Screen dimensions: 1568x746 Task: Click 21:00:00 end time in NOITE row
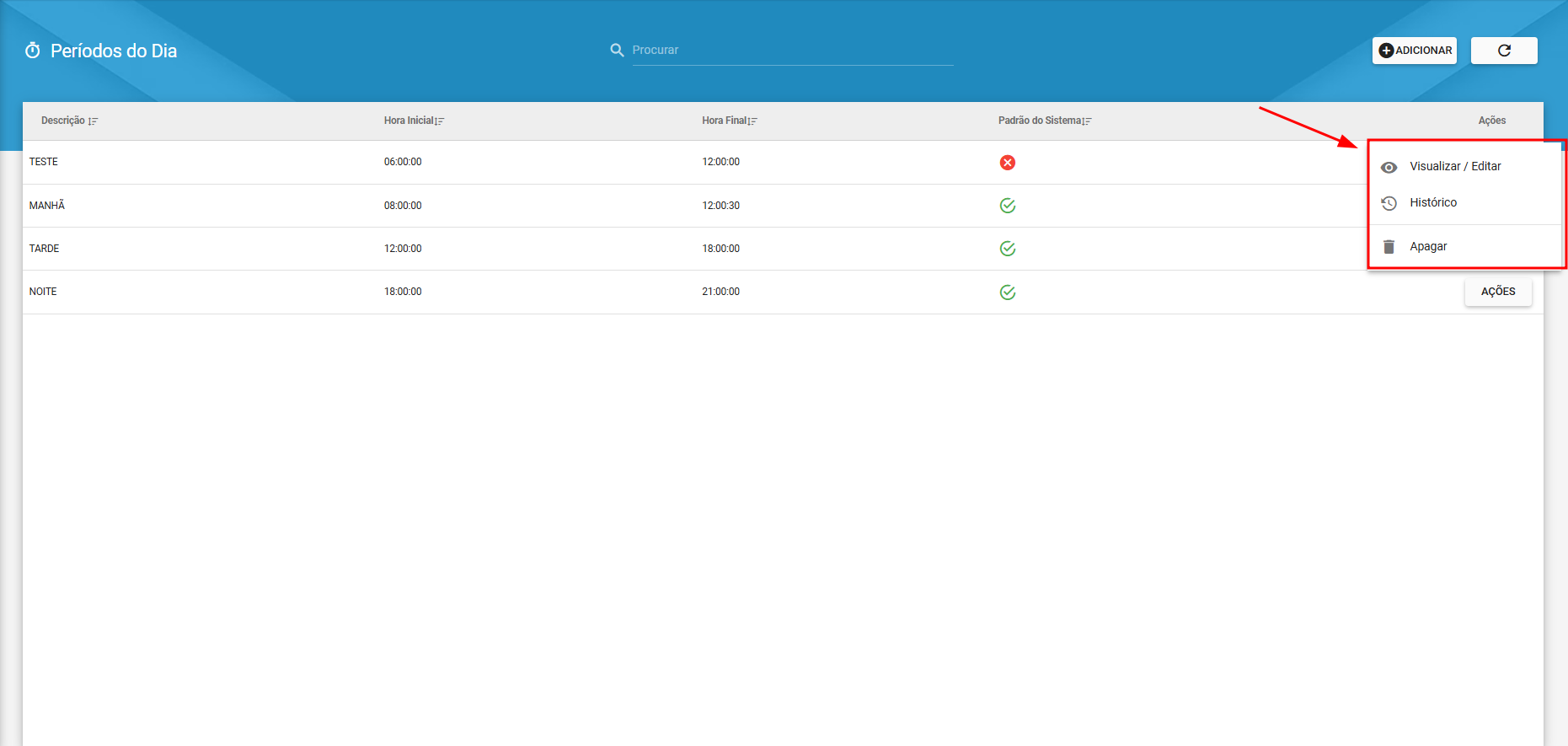[720, 292]
